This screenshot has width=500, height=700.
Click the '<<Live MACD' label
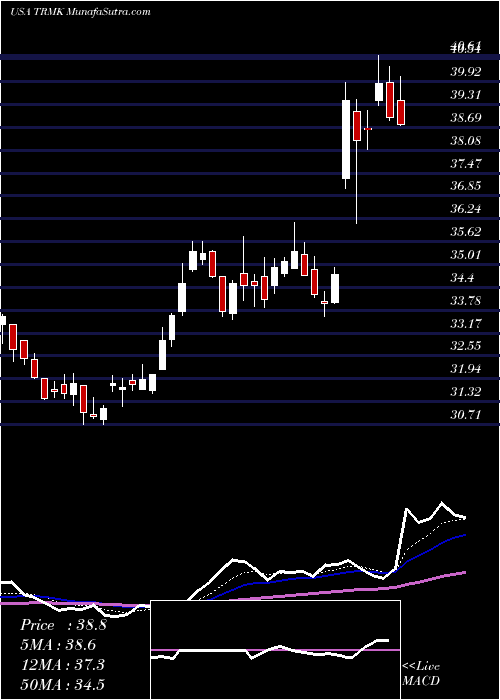click(x=421, y=674)
